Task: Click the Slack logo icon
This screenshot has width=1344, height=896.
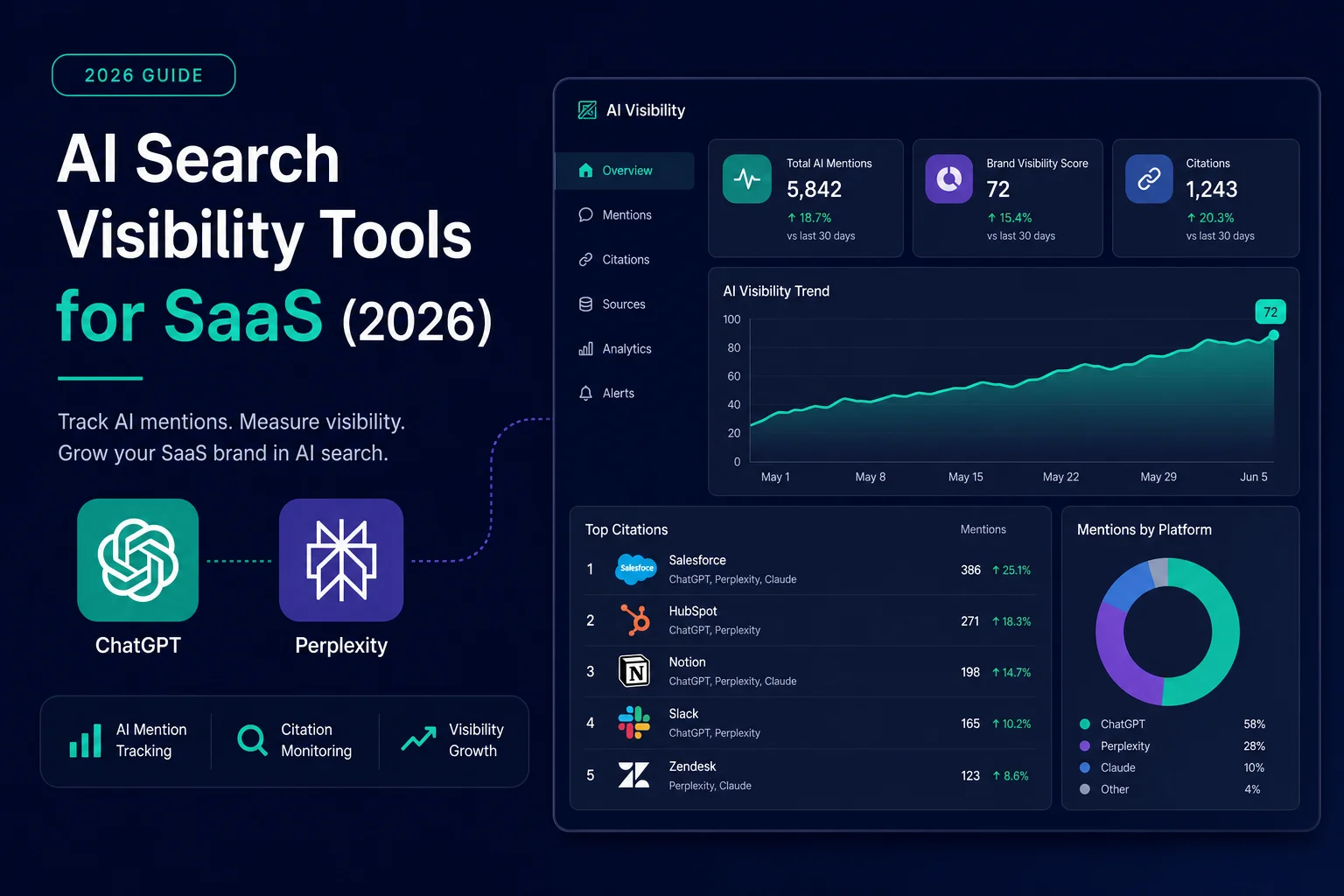Action: pyautogui.click(x=634, y=723)
